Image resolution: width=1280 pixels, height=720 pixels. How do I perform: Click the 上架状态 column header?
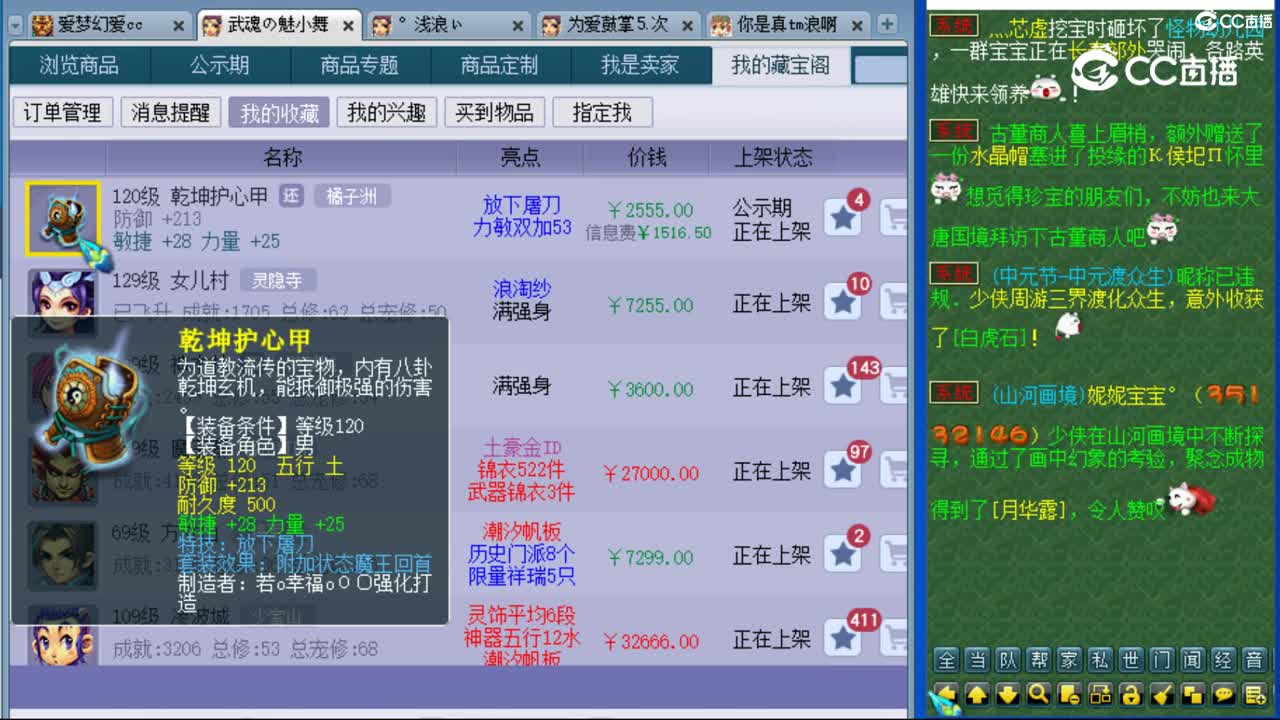(773, 158)
